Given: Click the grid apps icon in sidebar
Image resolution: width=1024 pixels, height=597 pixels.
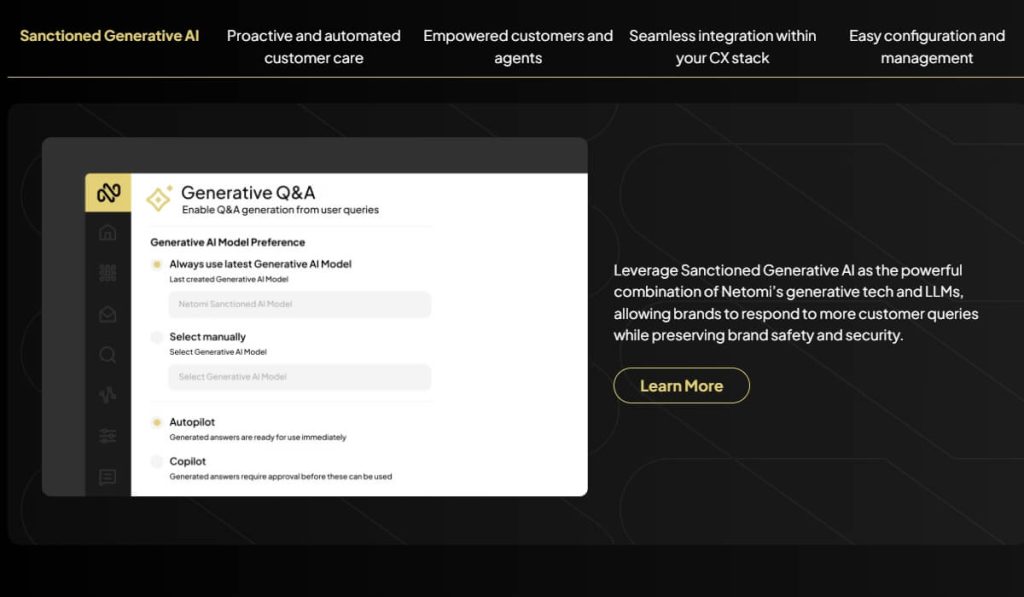Looking at the screenshot, I should pos(107,273).
